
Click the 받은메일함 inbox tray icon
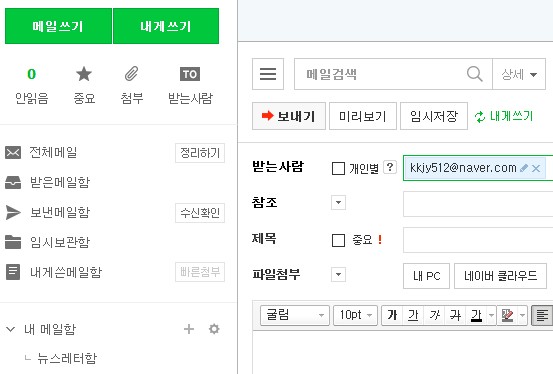pos(13,182)
